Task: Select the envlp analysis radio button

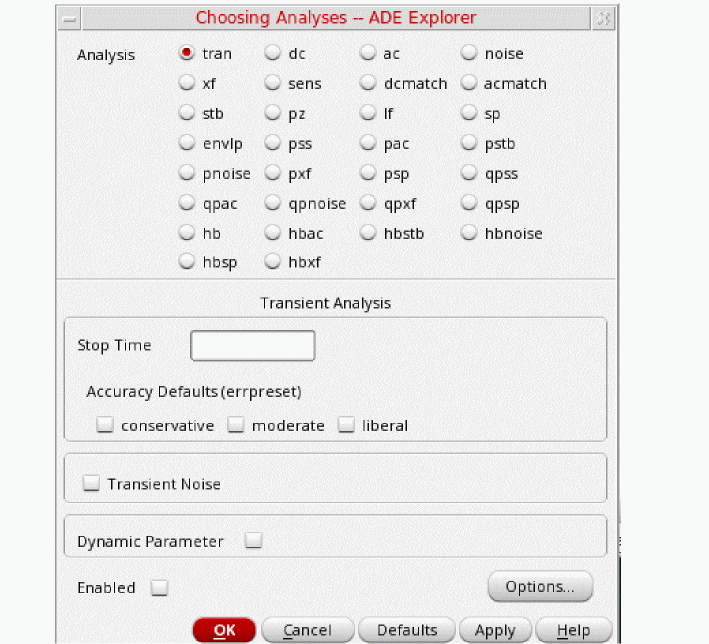Action: 186,143
